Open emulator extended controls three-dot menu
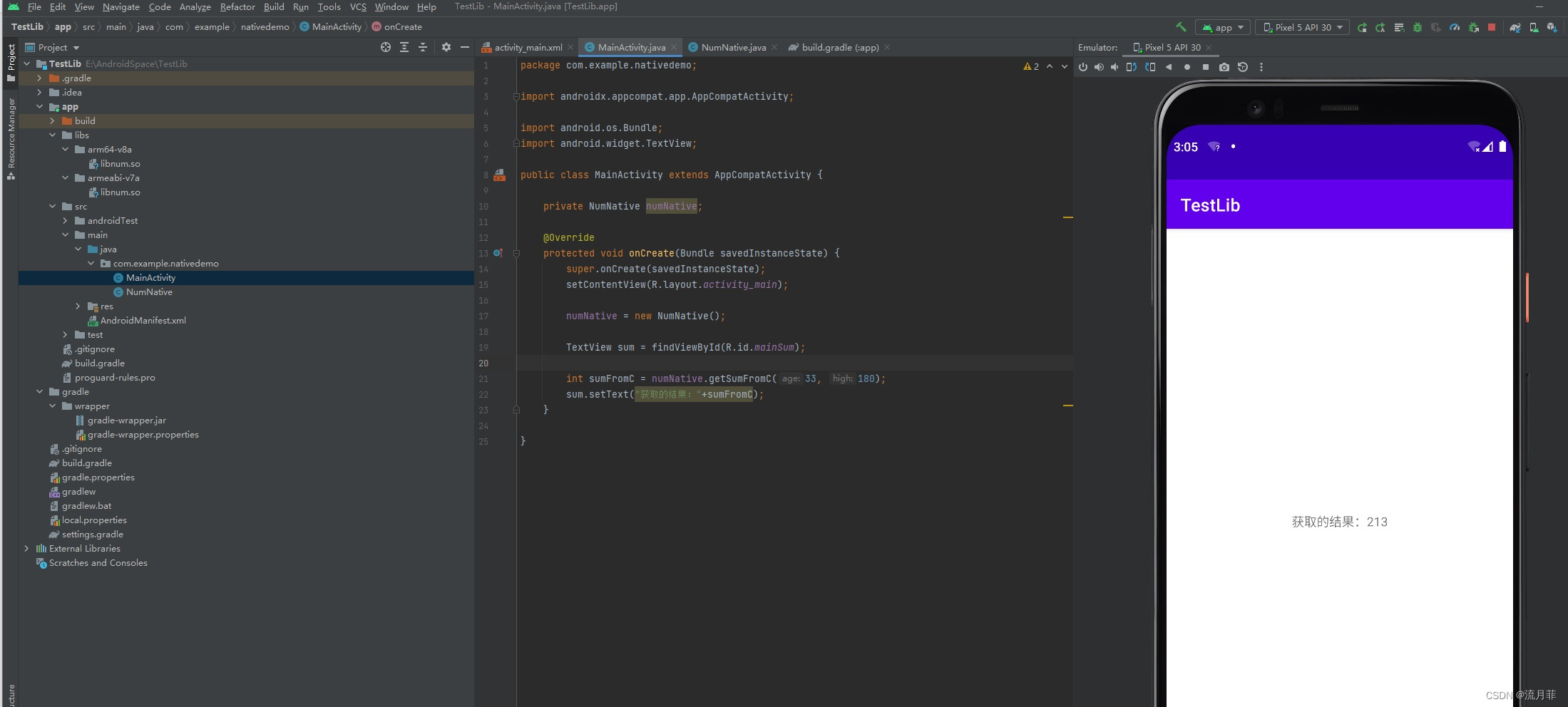 (1261, 67)
